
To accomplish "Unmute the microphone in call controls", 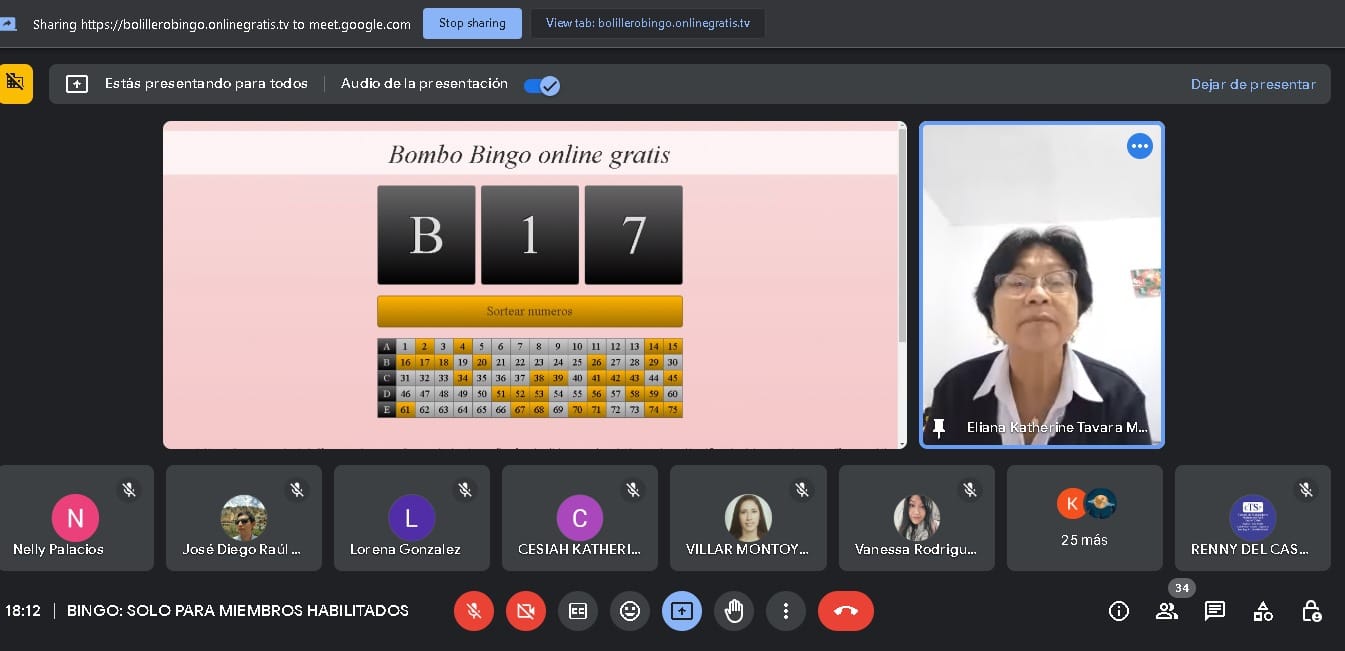I will [474, 611].
